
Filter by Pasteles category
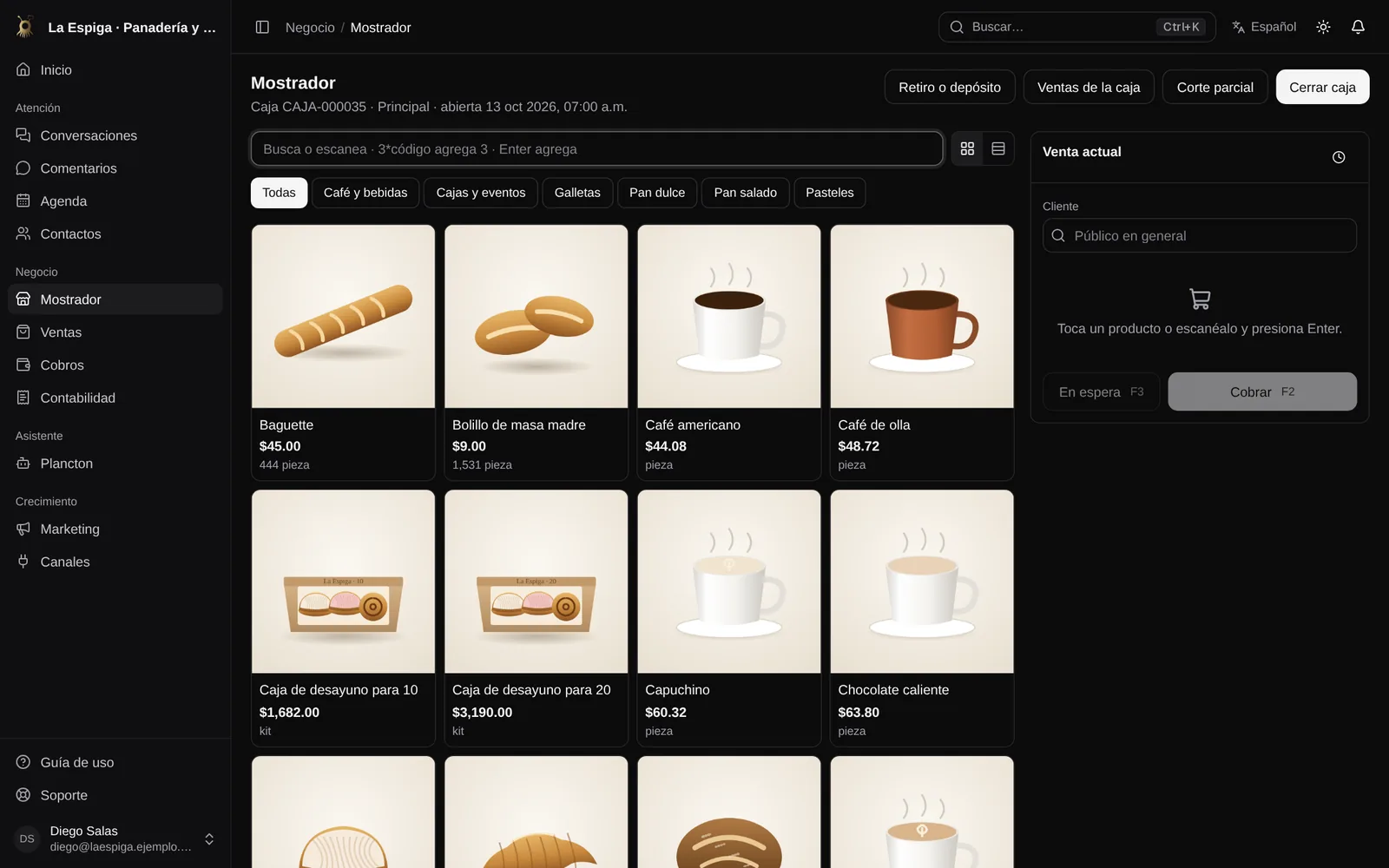click(830, 193)
